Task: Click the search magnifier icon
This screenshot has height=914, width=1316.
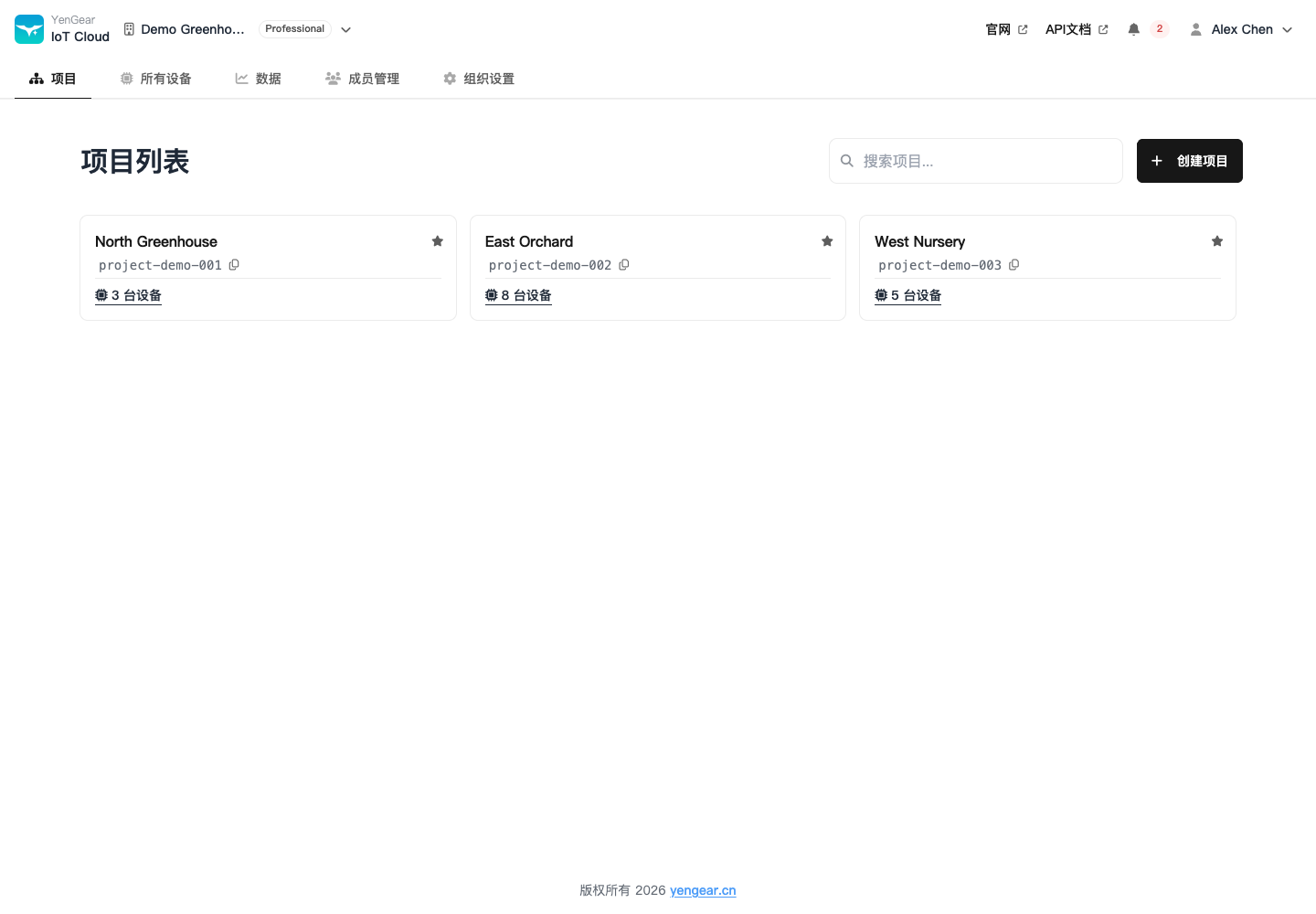Action: tap(847, 161)
